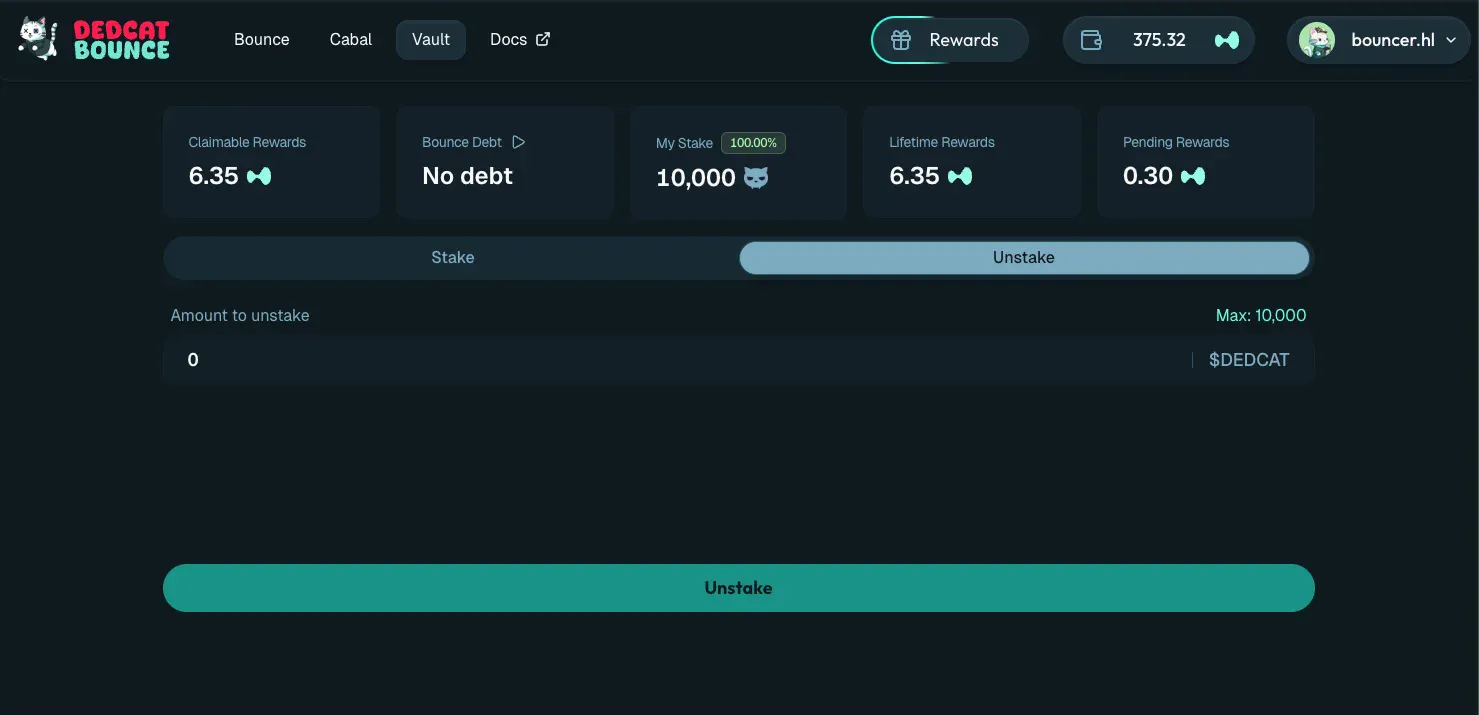Click the cat icon in My Stake
The image size is (1479, 715).
tap(756, 178)
